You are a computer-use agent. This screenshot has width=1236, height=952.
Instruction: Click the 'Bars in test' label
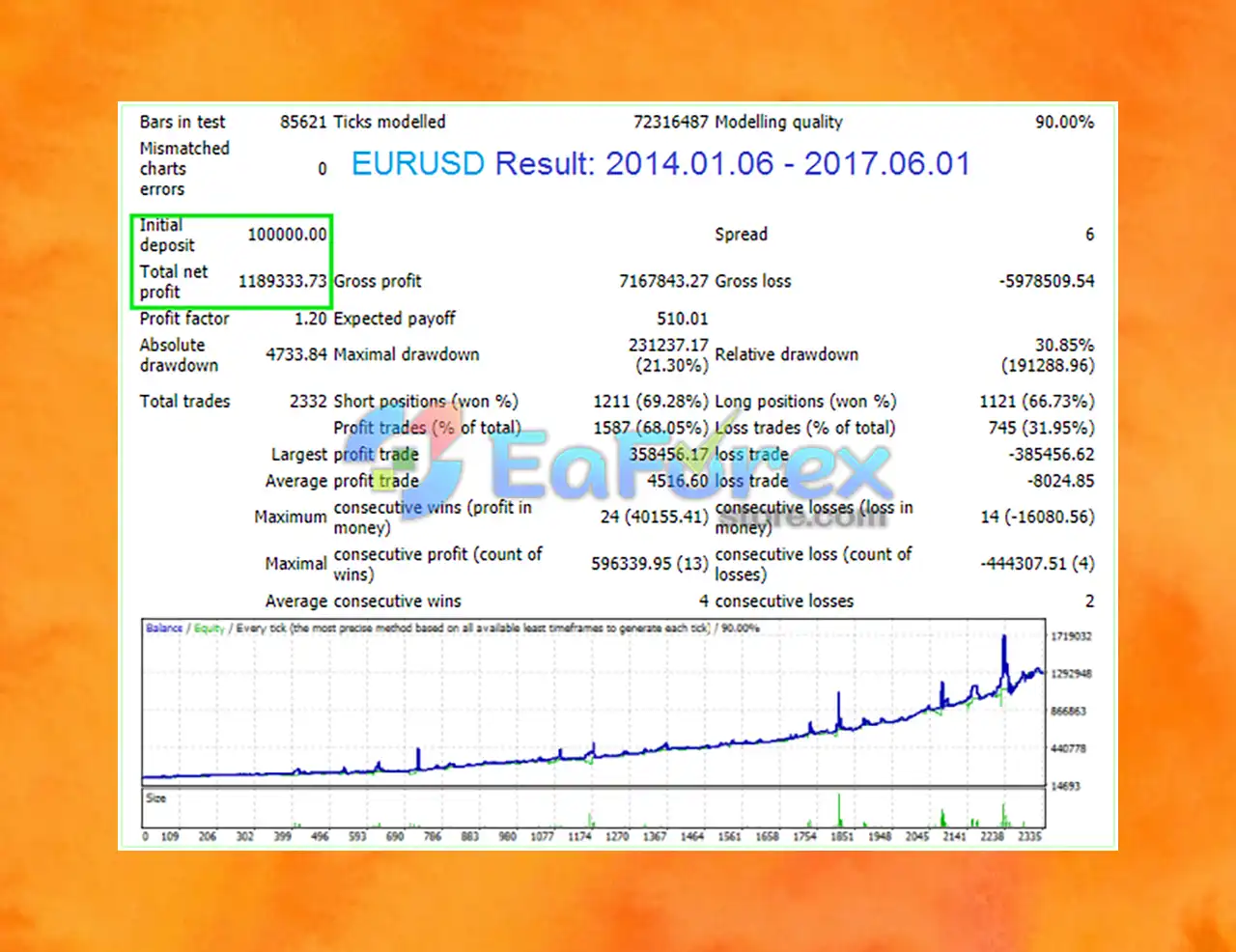click(x=183, y=122)
